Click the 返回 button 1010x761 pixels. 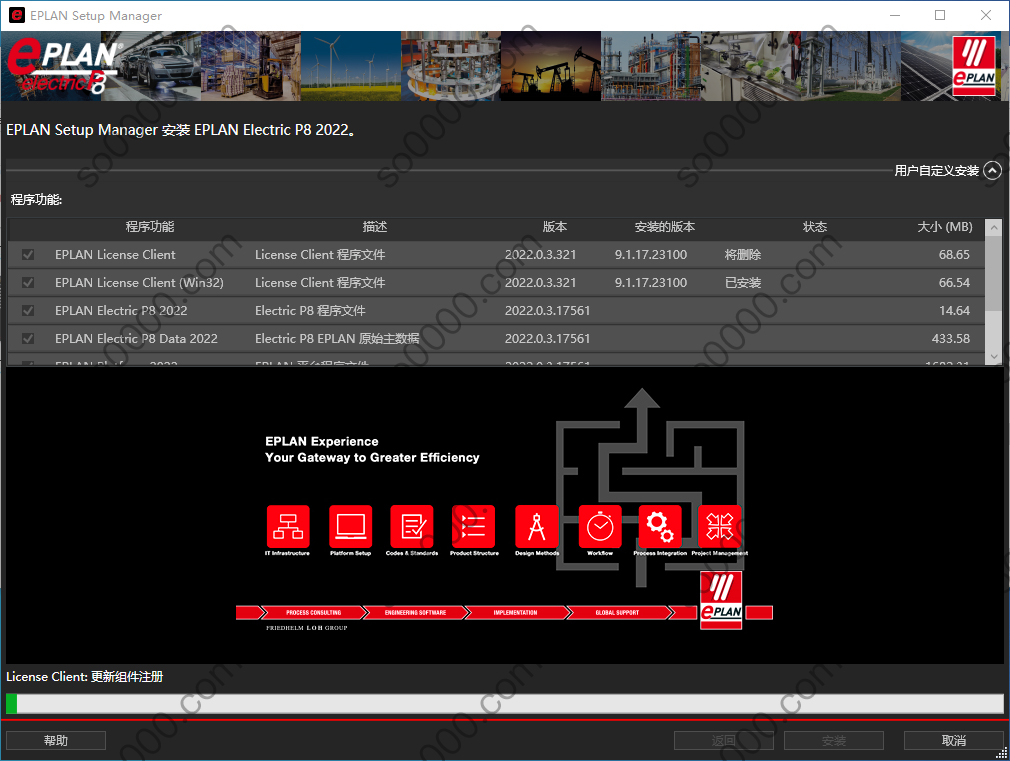(x=723, y=740)
